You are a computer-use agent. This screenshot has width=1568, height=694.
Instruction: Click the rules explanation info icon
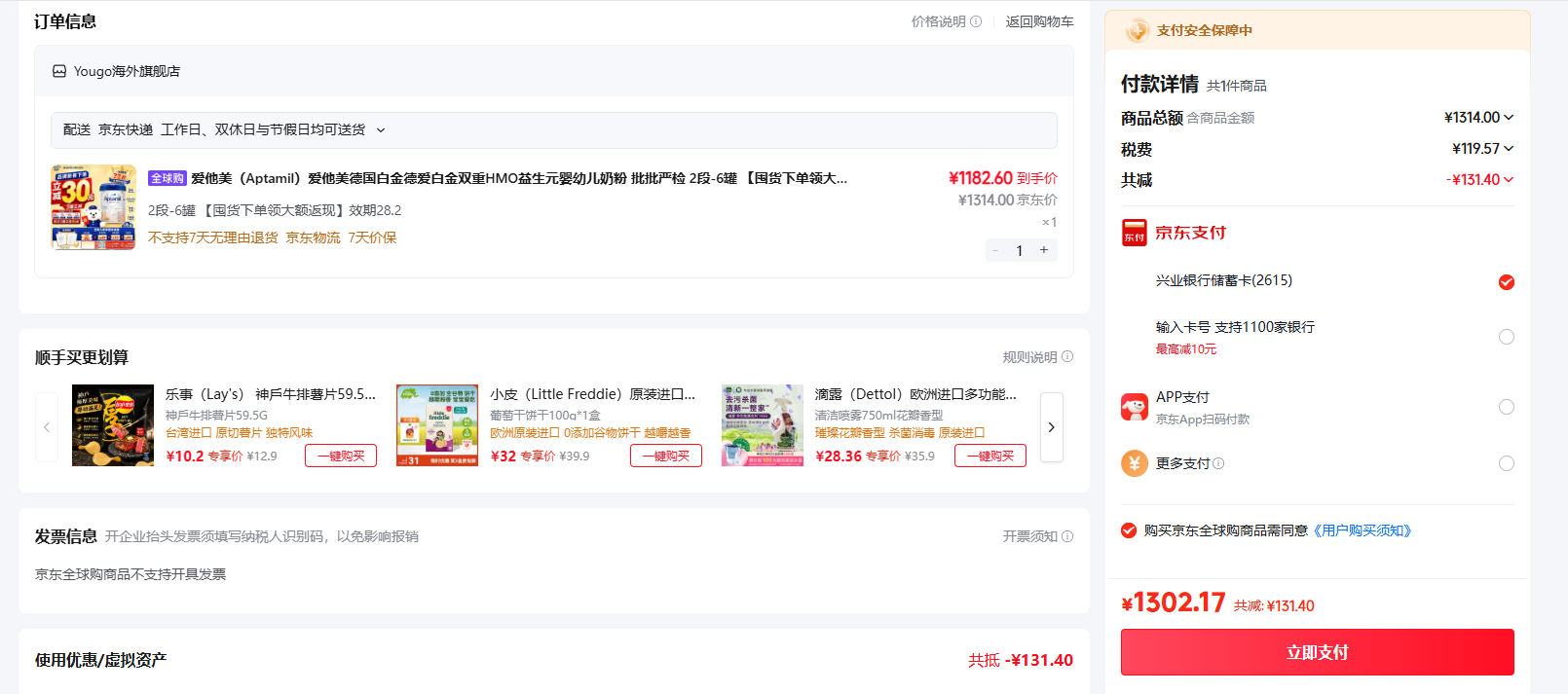click(1067, 356)
